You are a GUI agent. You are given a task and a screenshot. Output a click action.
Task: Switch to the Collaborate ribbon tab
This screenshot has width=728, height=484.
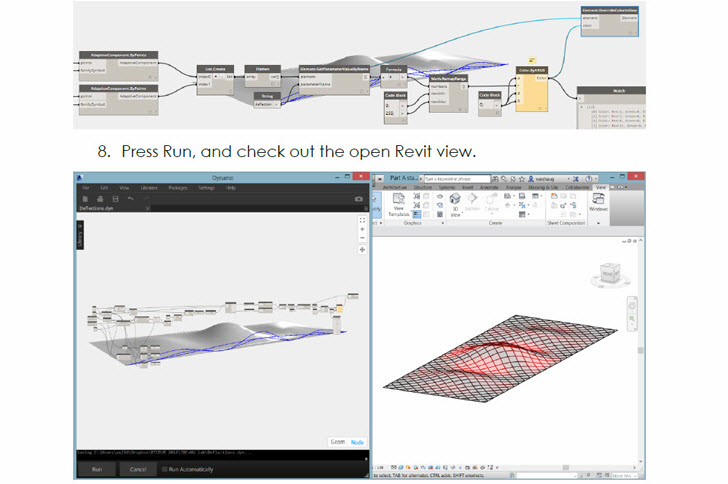(x=577, y=187)
